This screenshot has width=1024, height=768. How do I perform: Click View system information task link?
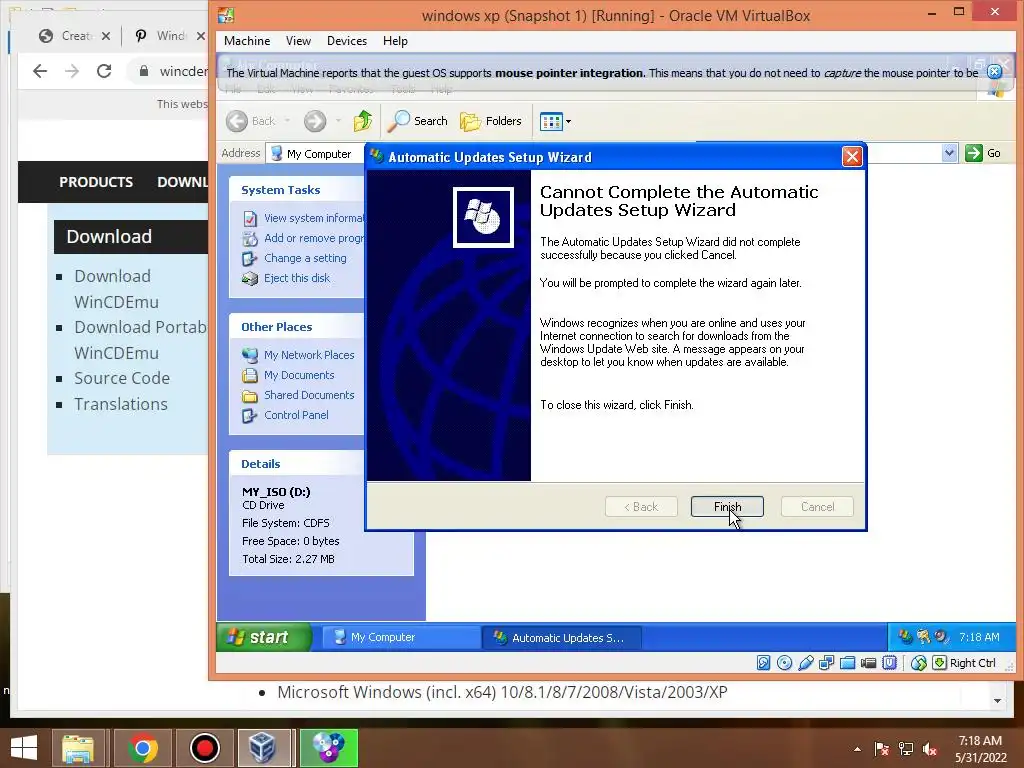[x=313, y=218]
